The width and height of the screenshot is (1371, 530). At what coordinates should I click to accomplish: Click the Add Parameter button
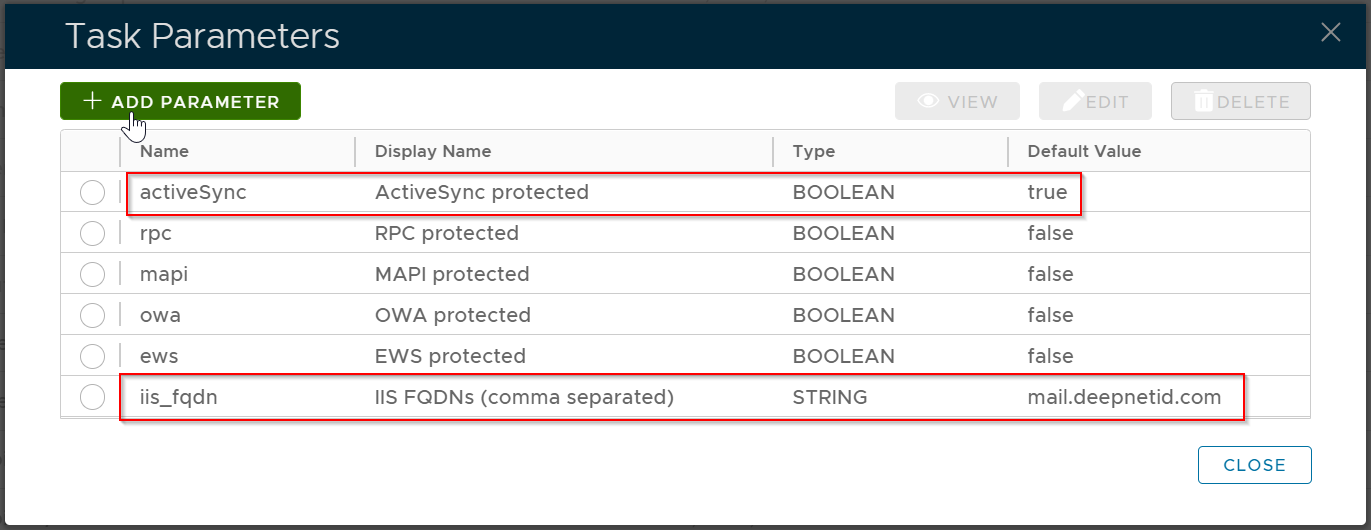[180, 101]
